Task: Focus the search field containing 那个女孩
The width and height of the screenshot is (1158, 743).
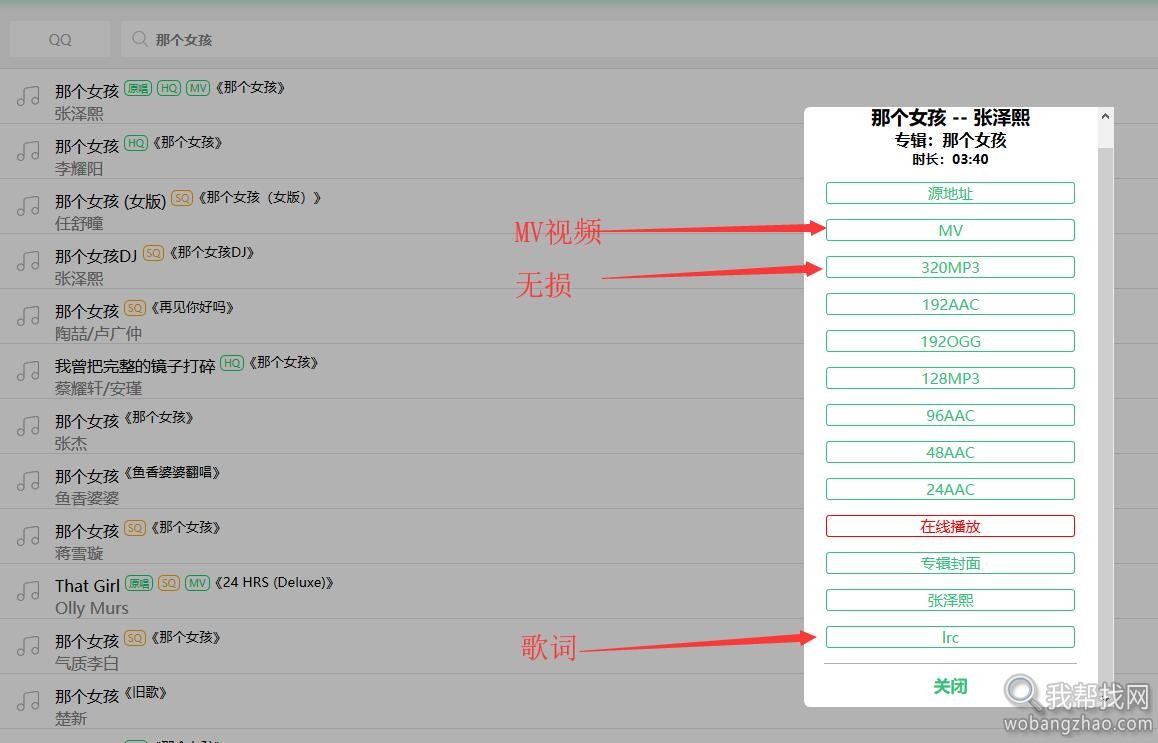Action: 639,39
